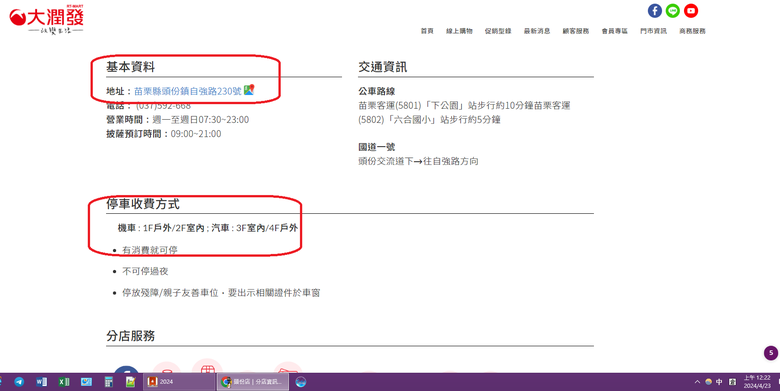Click the parking line 機車 : 1F戶外/2F室內

[161, 228]
